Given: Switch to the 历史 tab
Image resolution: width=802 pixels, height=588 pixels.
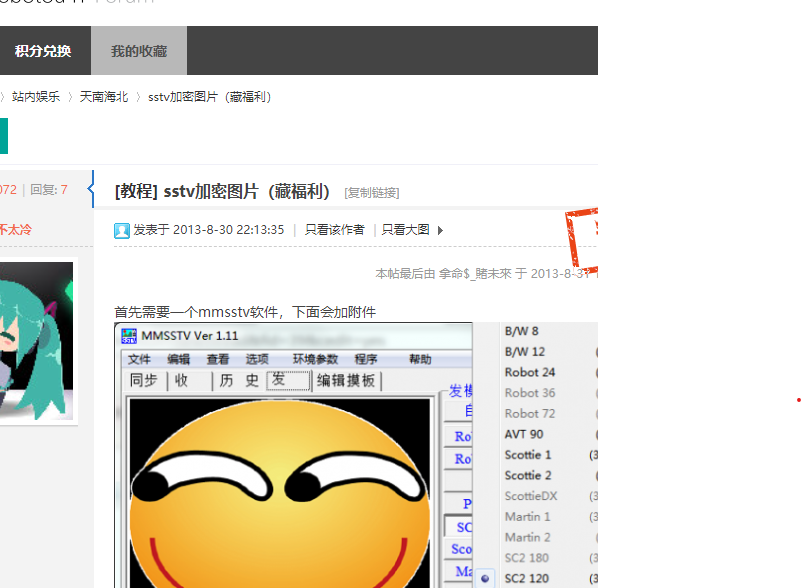Looking at the screenshot, I should coord(239,380).
